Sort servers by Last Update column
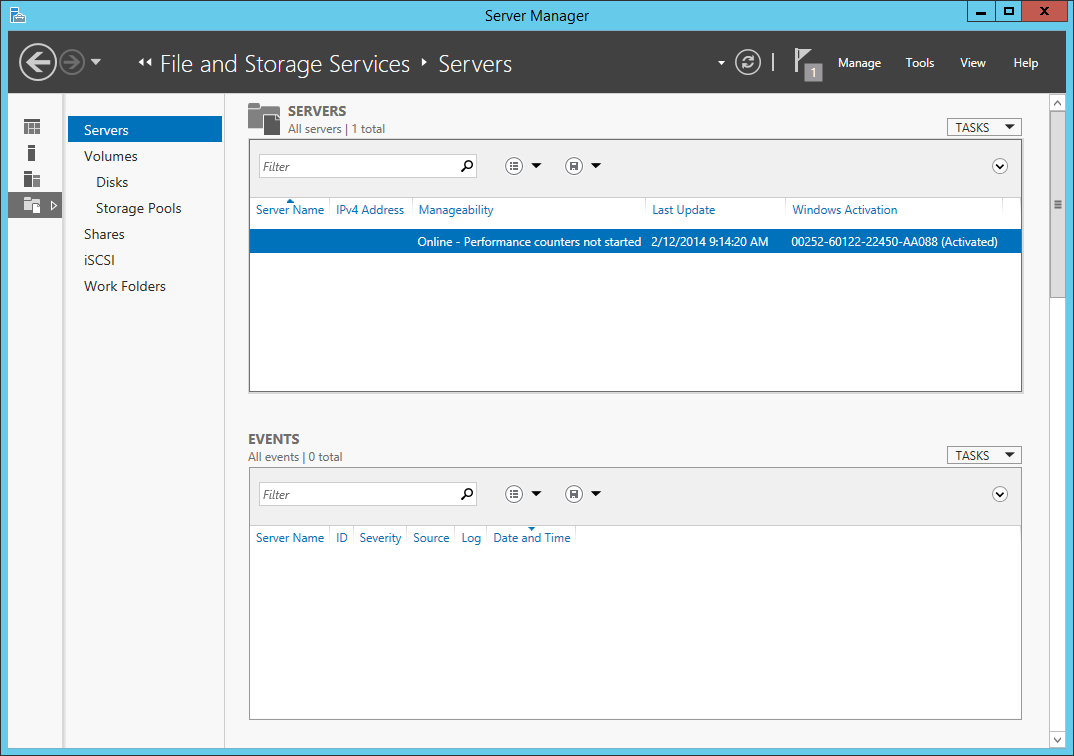Image resolution: width=1074 pixels, height=756 pixels. [x=683, y=210]
